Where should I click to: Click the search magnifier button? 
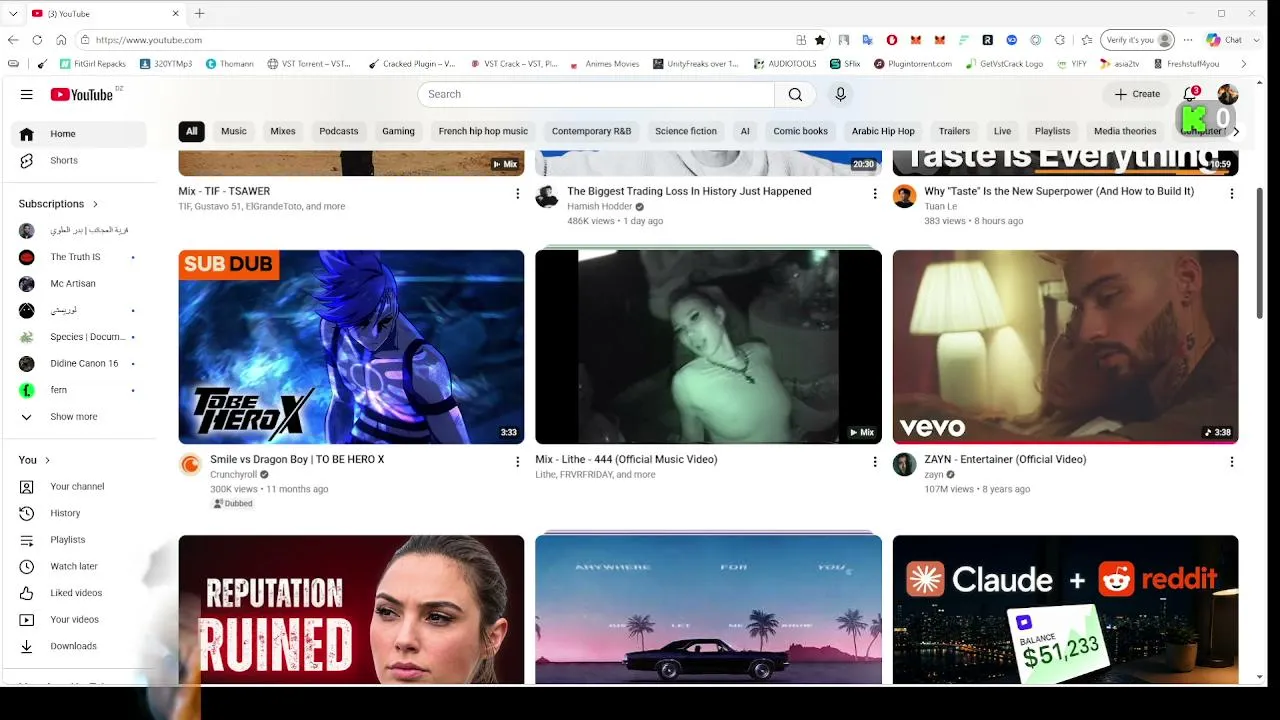[795, 94]
